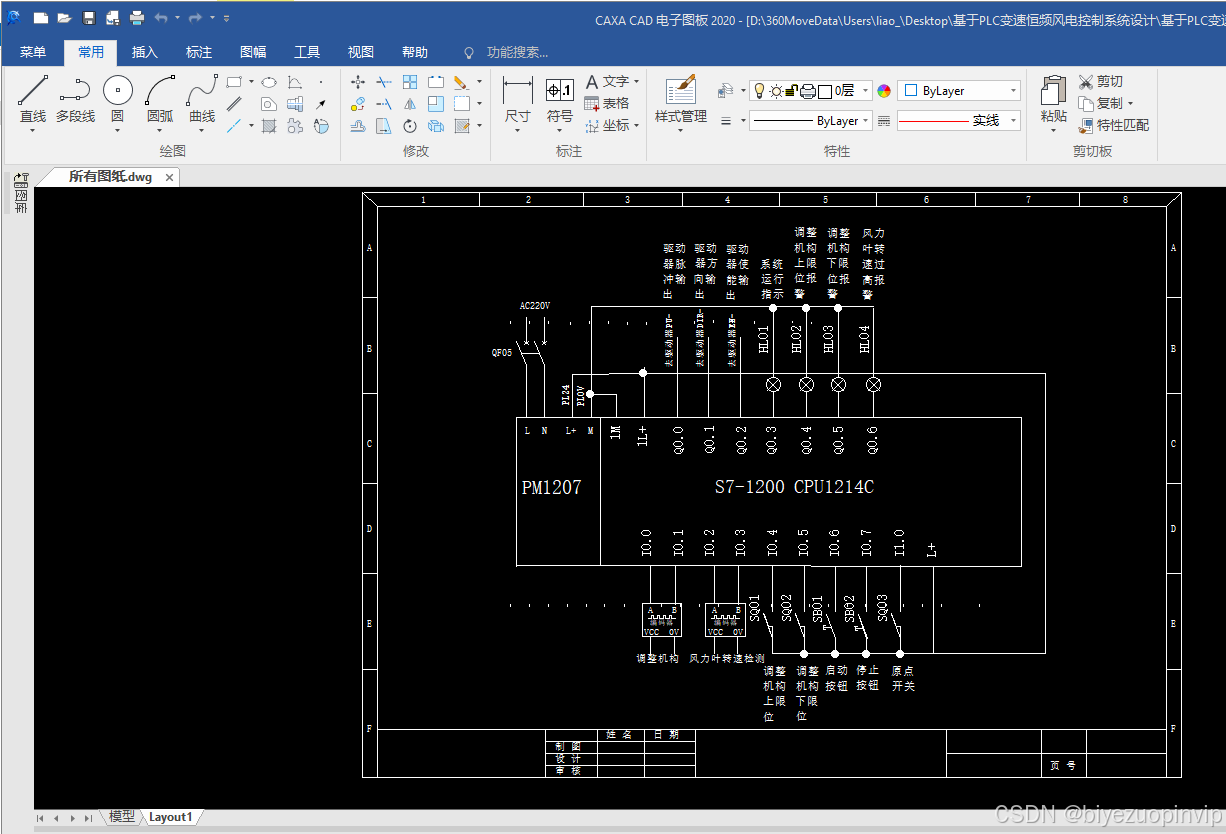Viewport: 1226px width, 834px height.
Task: Select the Parallel lines tool
Action: pyautogui.click(x=234, y=103)
